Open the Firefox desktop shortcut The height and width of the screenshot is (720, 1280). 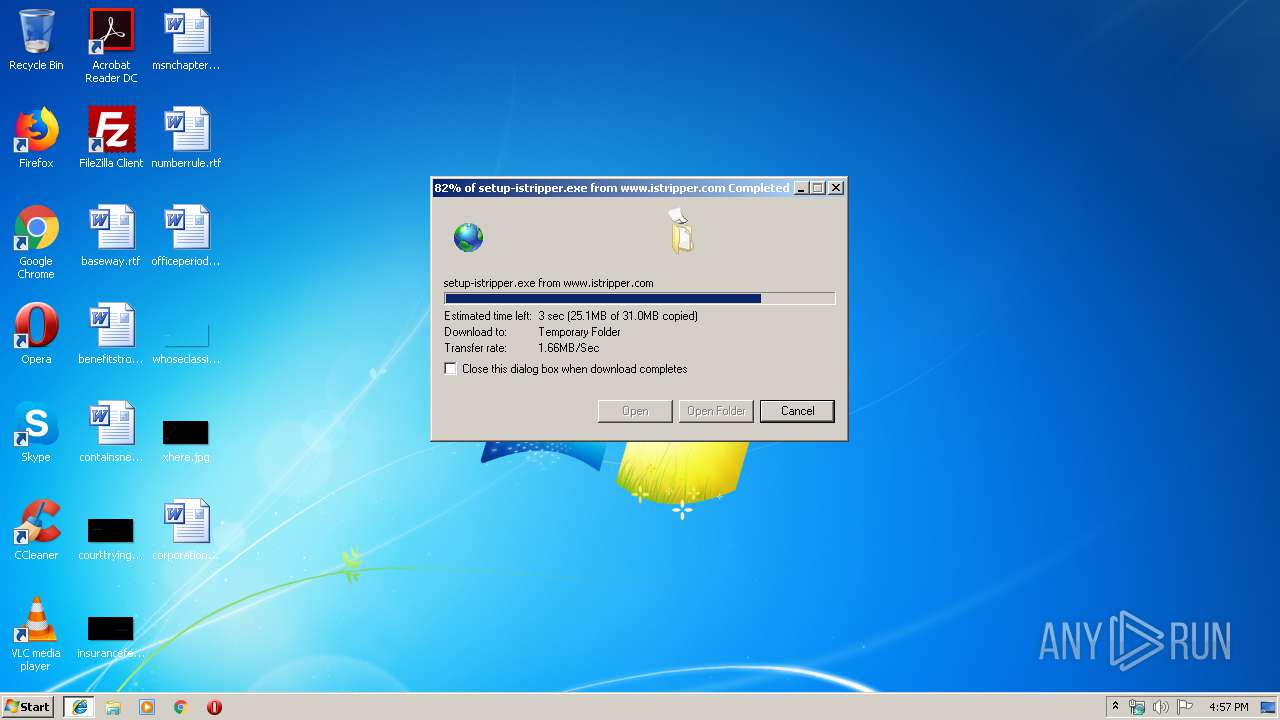point(36,138)
